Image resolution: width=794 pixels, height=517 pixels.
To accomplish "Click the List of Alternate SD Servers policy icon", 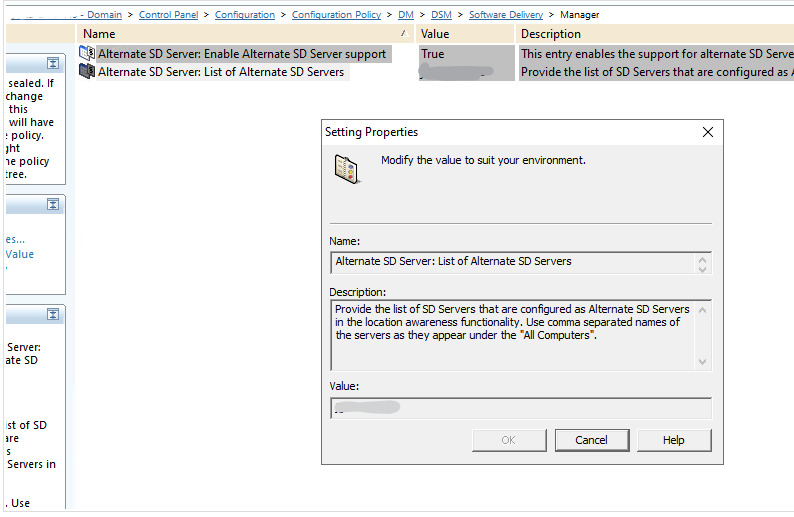I will (x=87, y=72).
